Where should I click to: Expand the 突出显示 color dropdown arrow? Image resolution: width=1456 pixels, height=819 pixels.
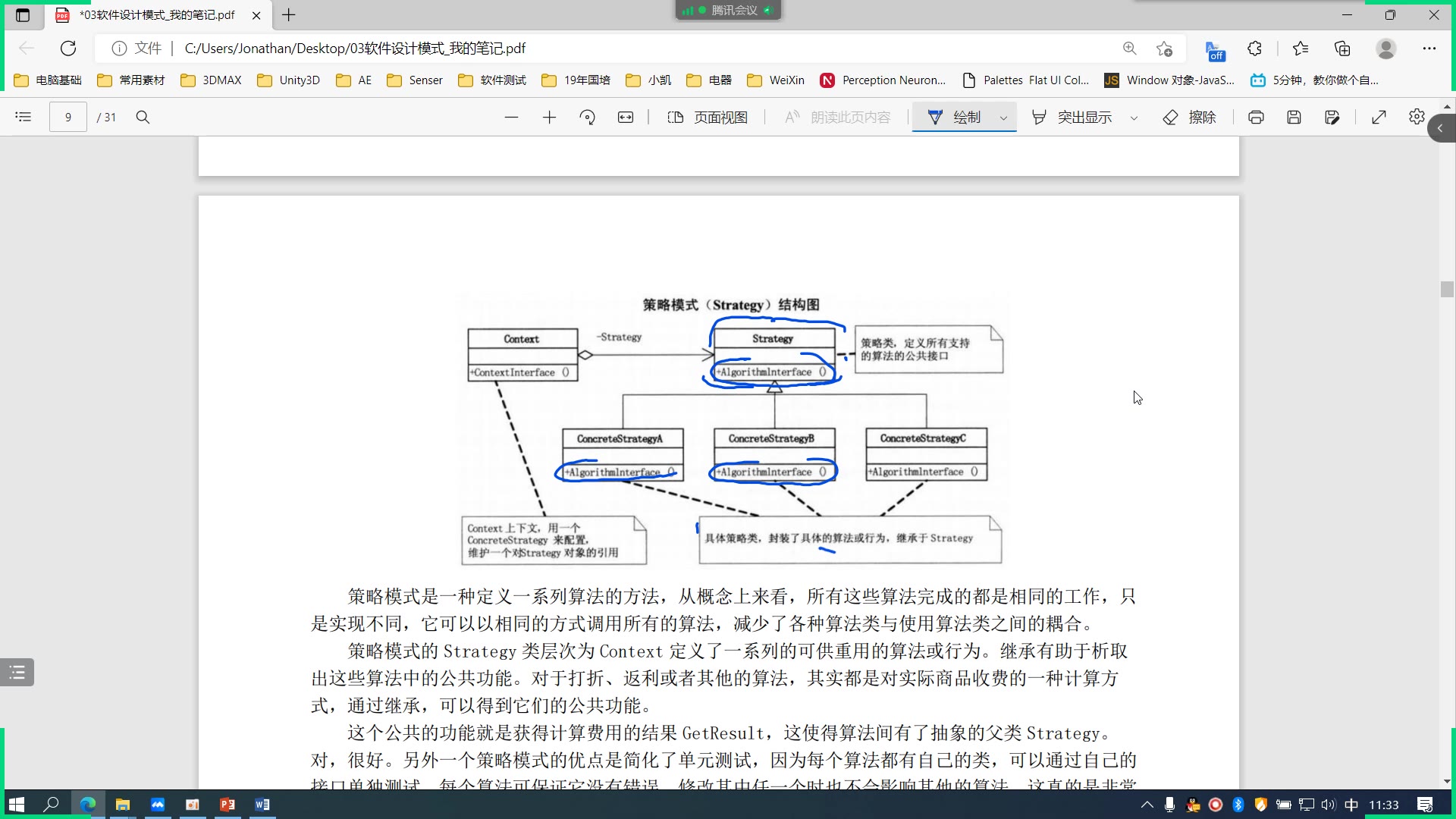1134,118
